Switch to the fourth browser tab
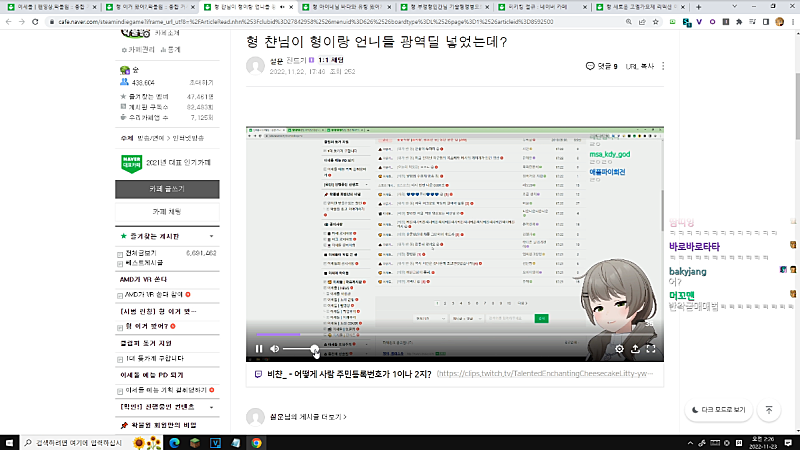The image size is (800, 450). pyautogui.click(x=346, y=7)
